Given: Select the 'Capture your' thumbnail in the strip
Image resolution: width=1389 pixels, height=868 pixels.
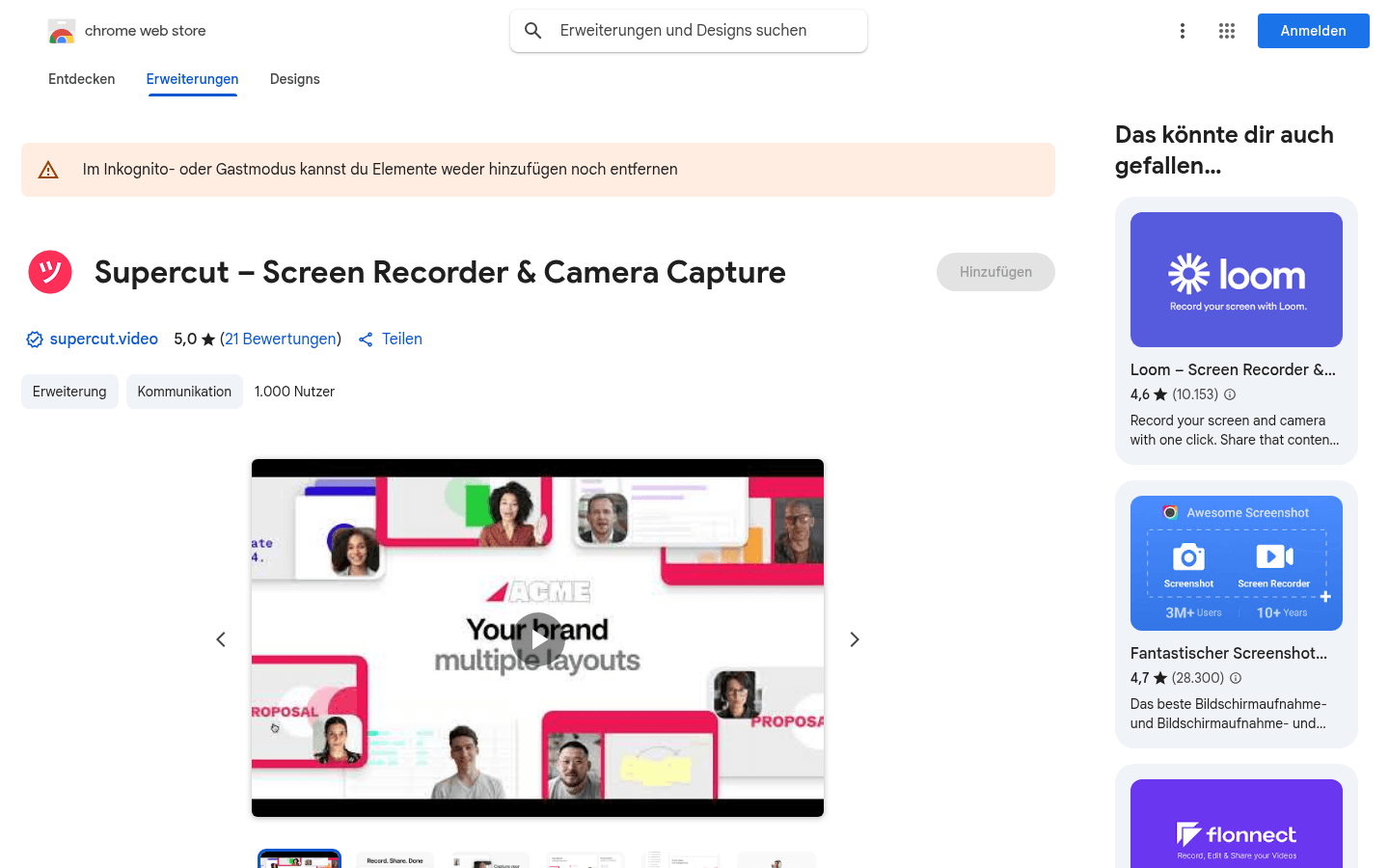Looking at the screenshot, I should 490,859.
